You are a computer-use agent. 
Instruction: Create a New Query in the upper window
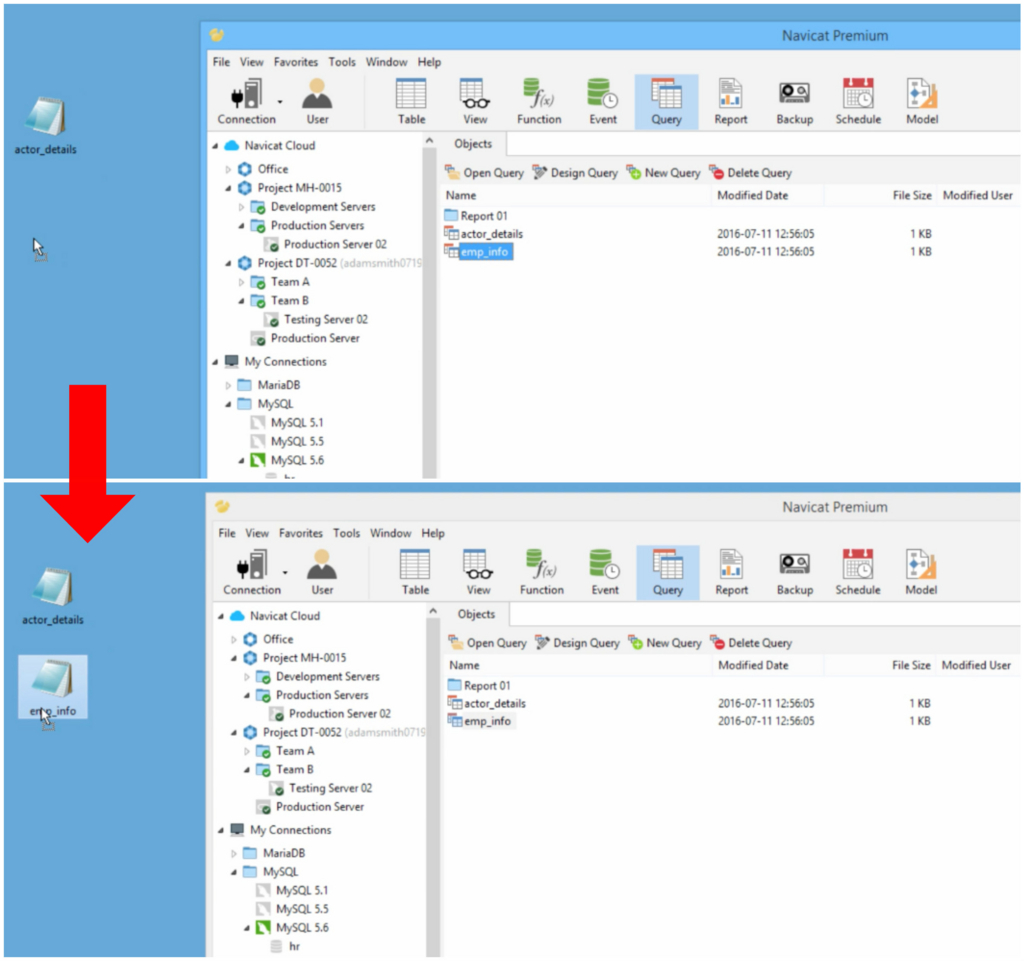coord(664,173)
